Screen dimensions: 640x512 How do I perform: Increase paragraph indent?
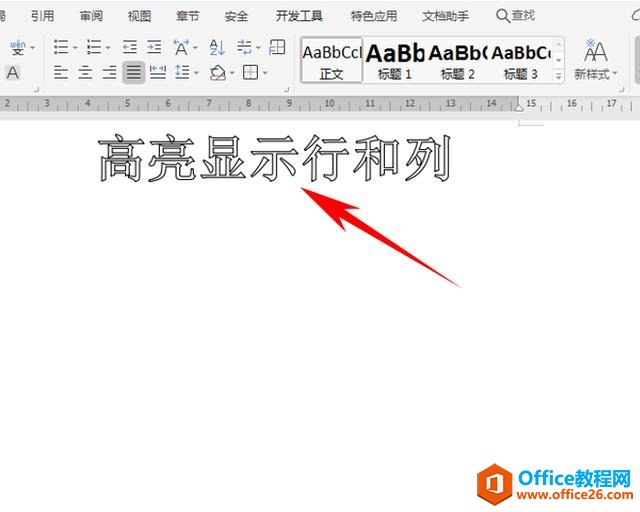pyautogui.click(x=154, y=47)
